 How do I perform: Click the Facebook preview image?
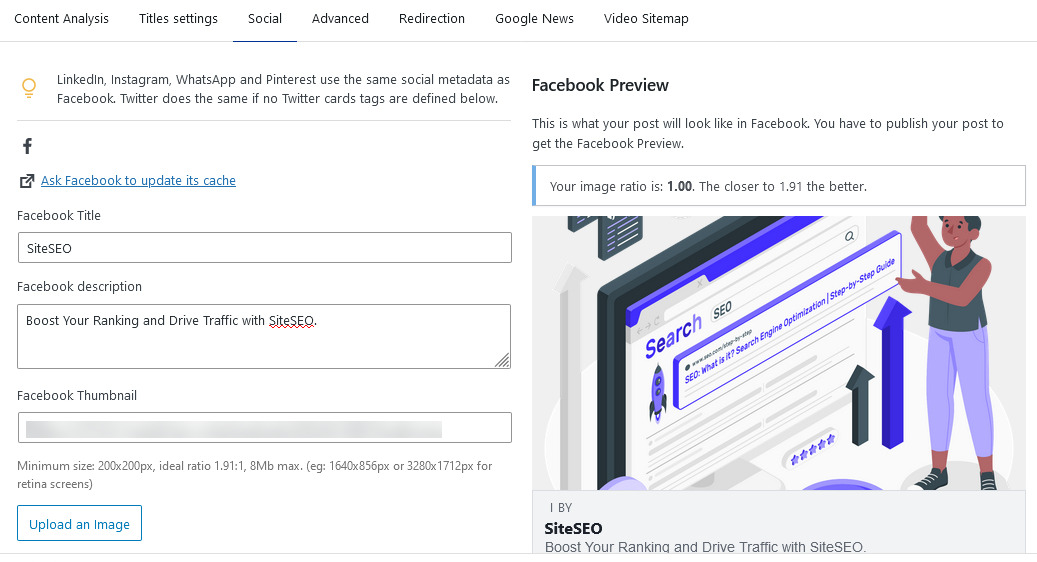779,353
